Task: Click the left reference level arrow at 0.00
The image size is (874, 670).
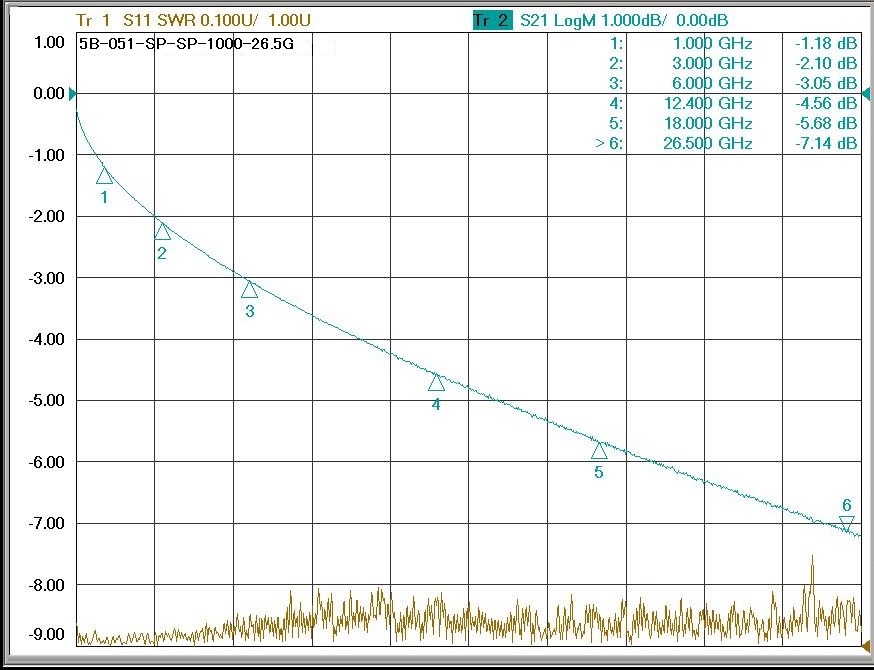Action: [x=72, y=94]
